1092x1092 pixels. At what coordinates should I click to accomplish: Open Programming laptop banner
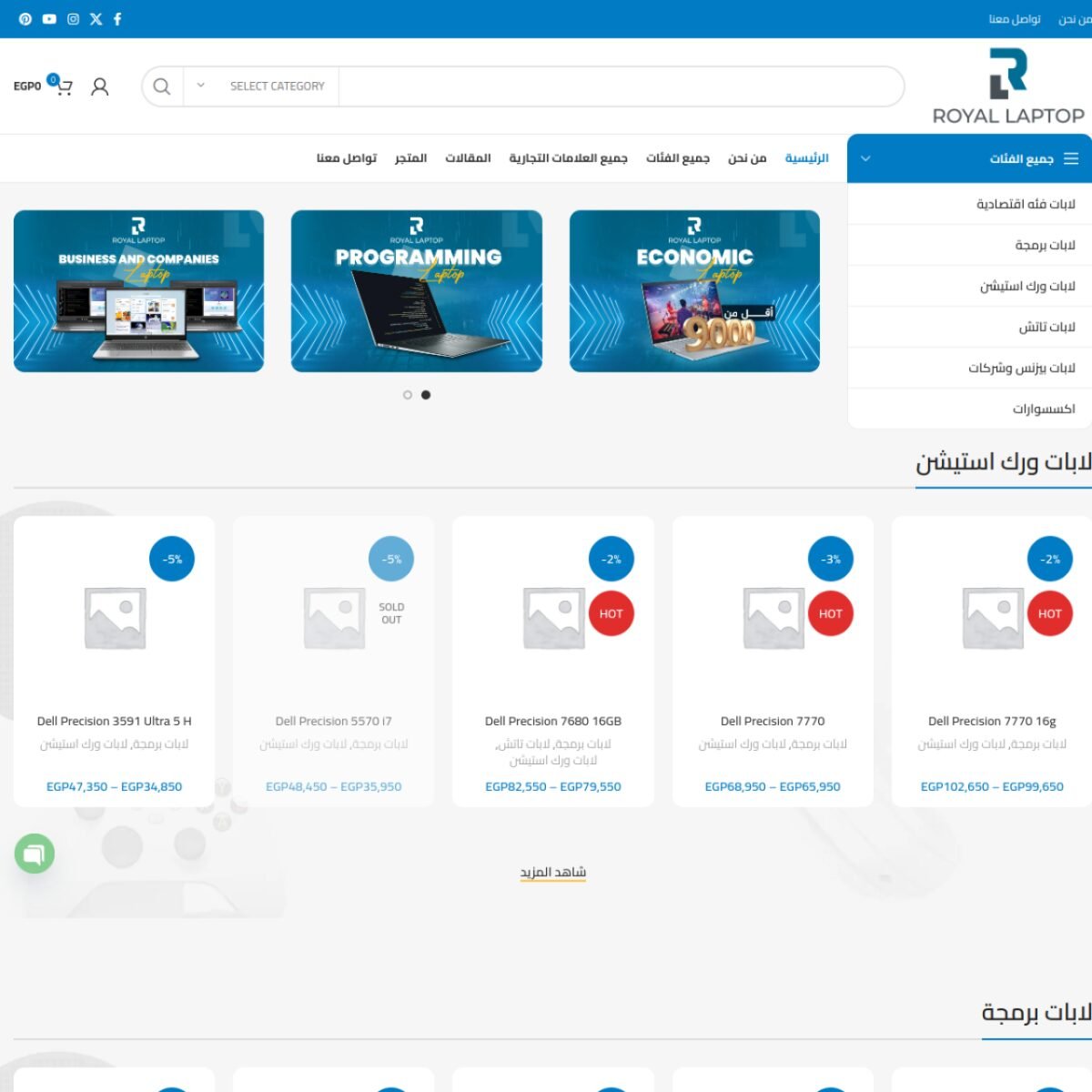click(x=417, y=291)
